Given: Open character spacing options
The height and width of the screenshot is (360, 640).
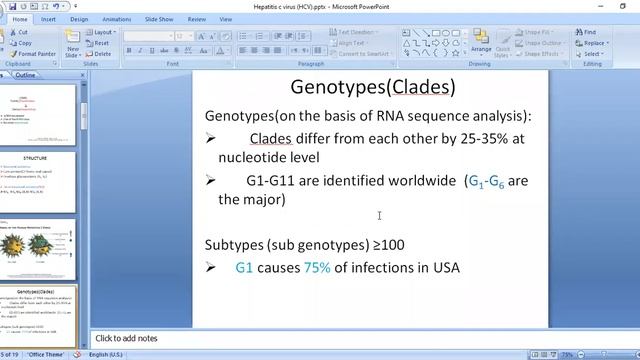Looking at the screenshot, I should click(x=188, y=51).
